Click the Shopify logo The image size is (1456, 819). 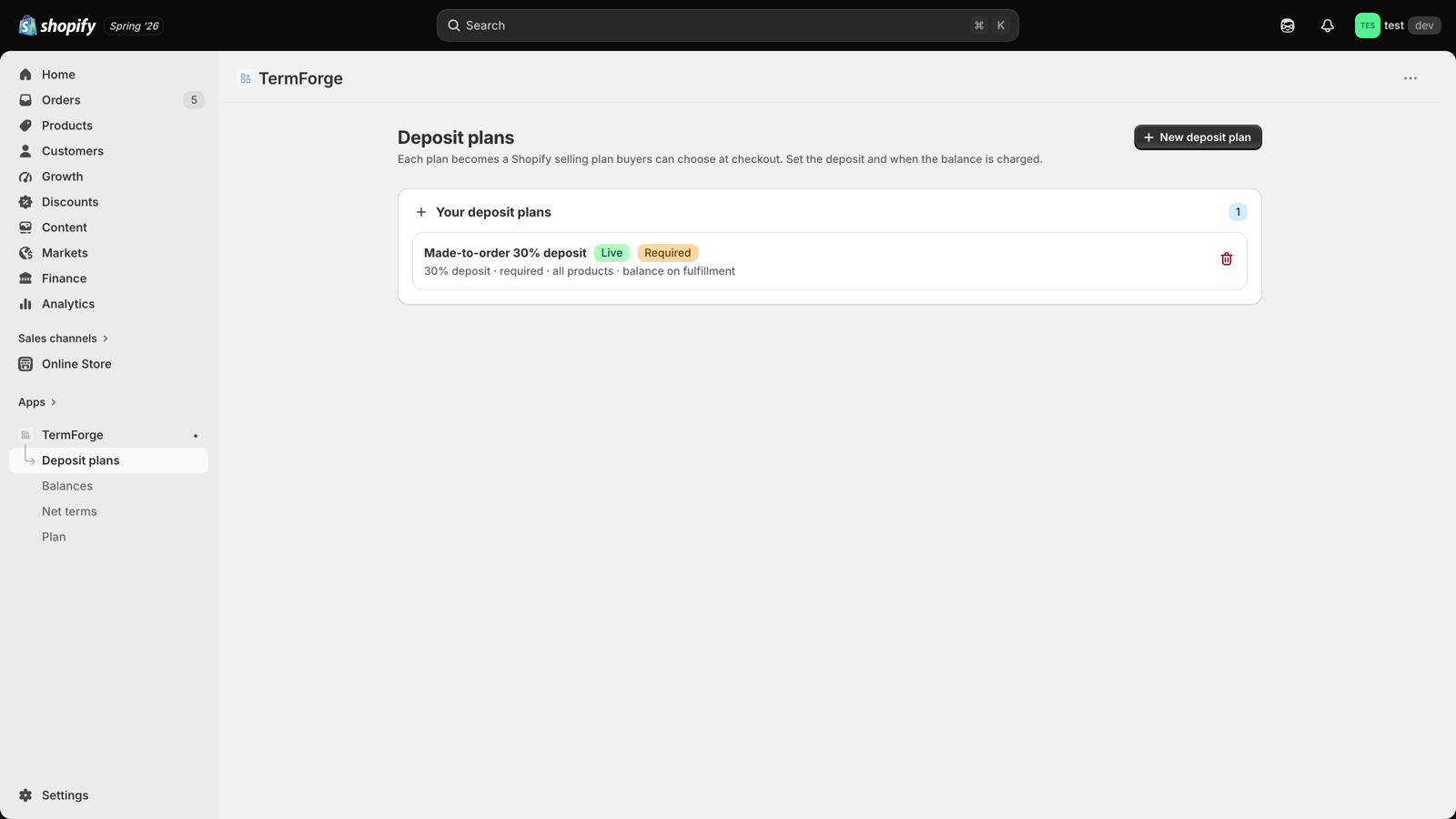click(57, 25)
